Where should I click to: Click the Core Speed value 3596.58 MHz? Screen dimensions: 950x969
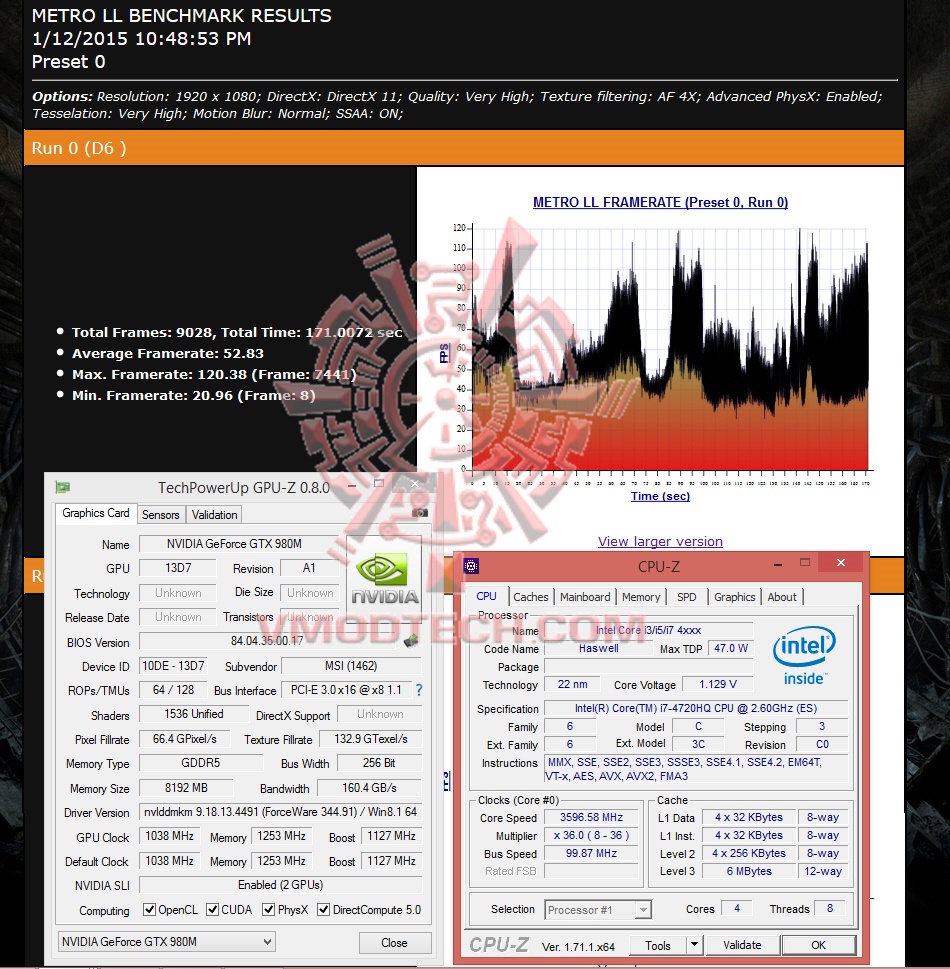point(592,817)
